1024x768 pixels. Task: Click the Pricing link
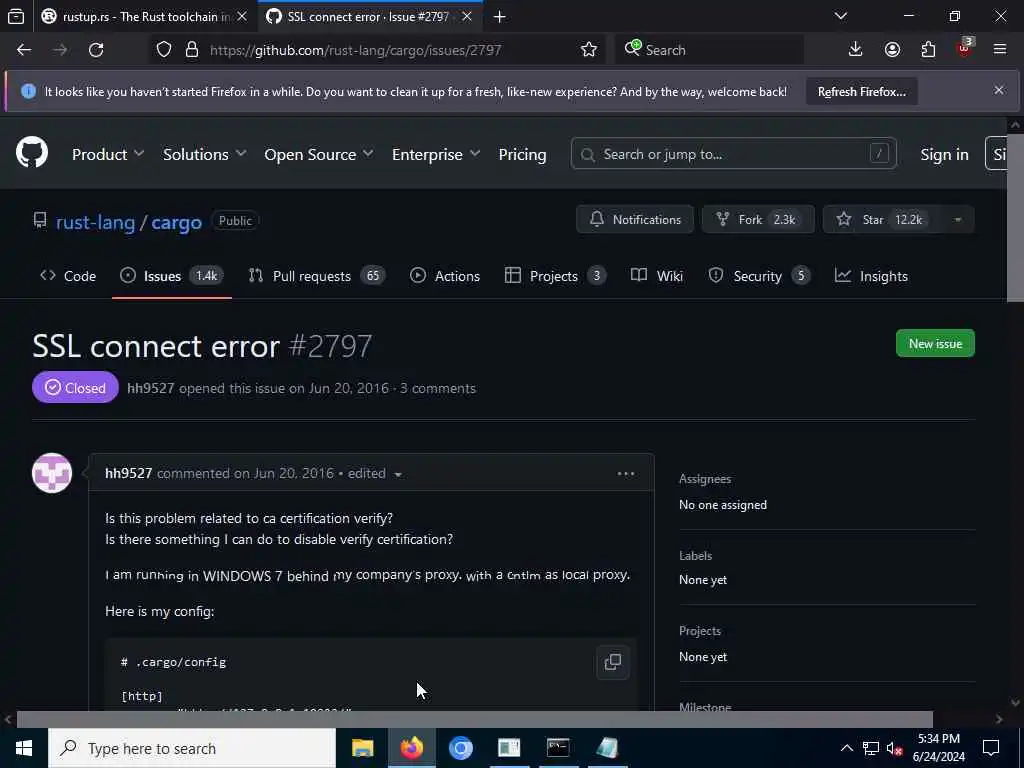coord(522,154)
